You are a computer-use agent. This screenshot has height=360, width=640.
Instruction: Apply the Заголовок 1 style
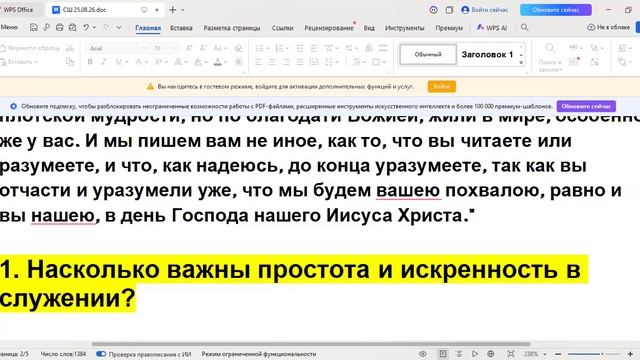click(487, 54)
